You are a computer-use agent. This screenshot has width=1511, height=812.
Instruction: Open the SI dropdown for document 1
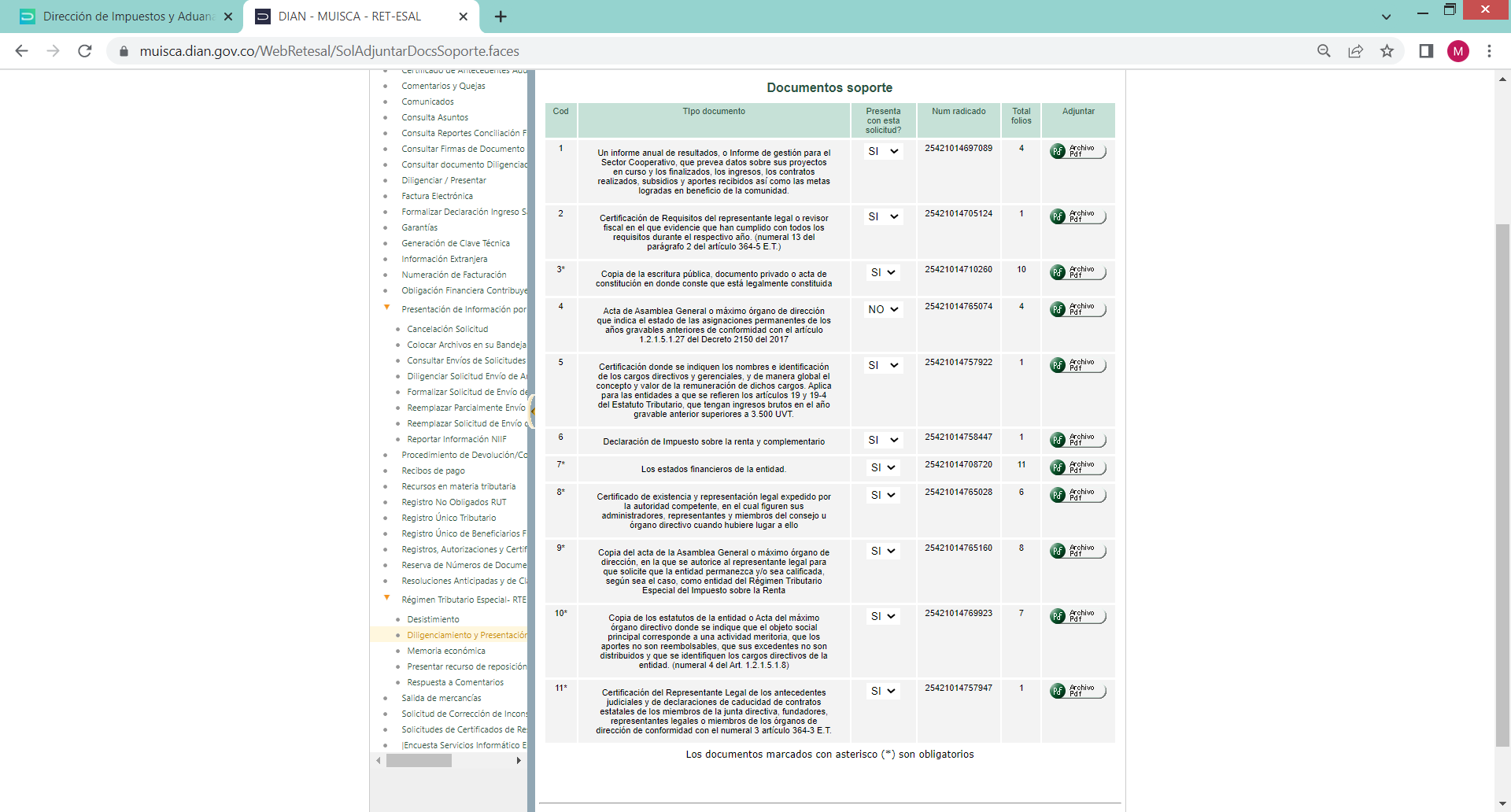click(883, 151)
